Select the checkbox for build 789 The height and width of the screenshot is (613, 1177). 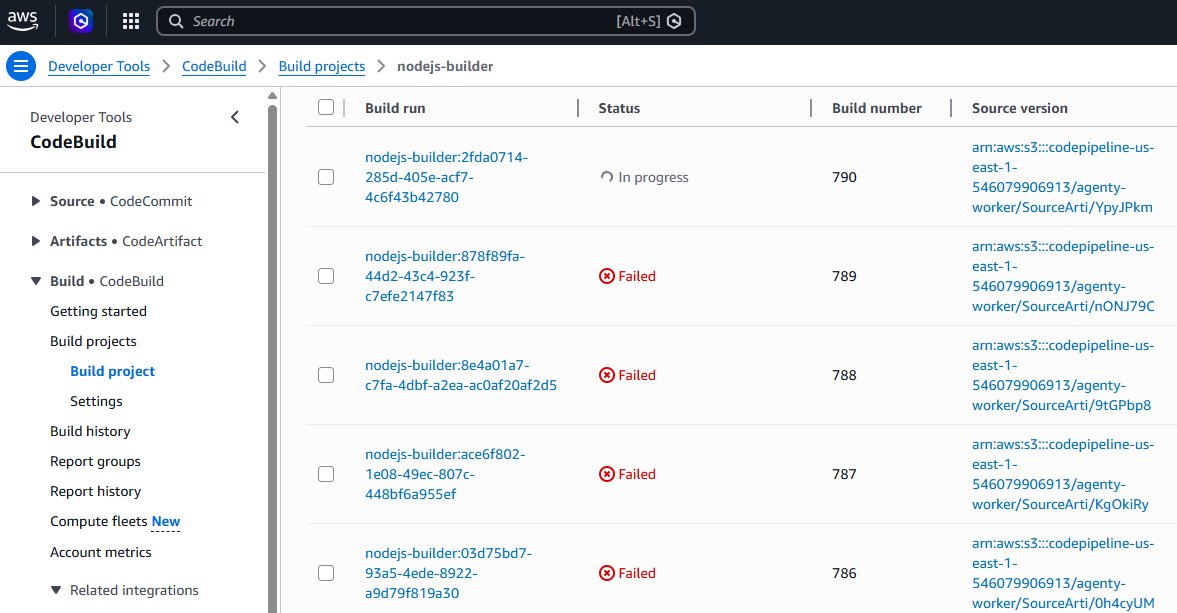click(326, 276)
